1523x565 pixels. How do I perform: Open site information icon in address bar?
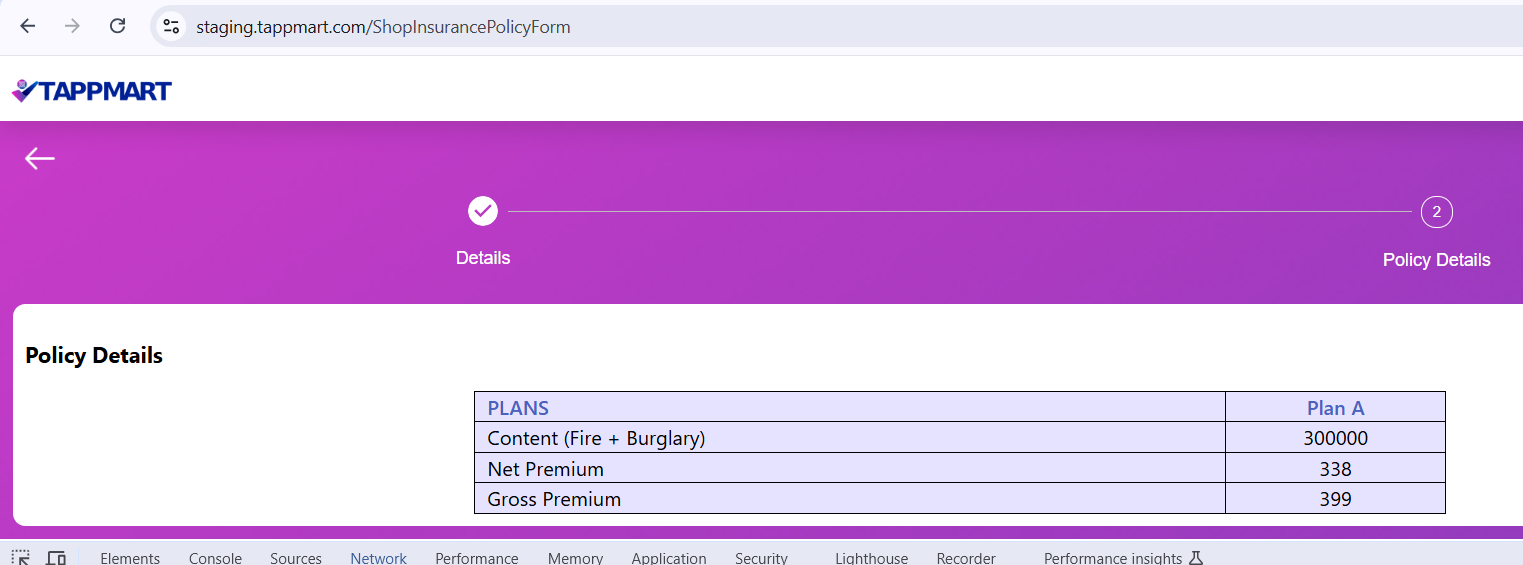click(172, 27)
